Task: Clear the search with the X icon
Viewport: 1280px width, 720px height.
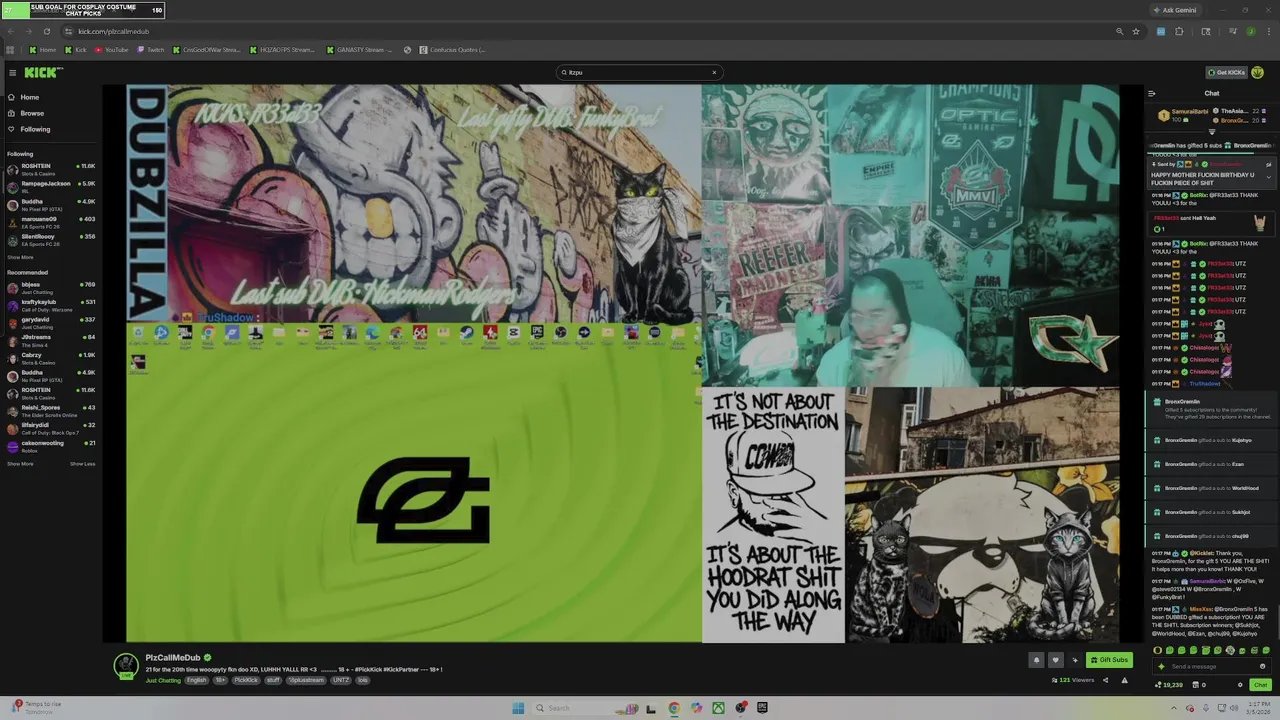Action: 714,72
